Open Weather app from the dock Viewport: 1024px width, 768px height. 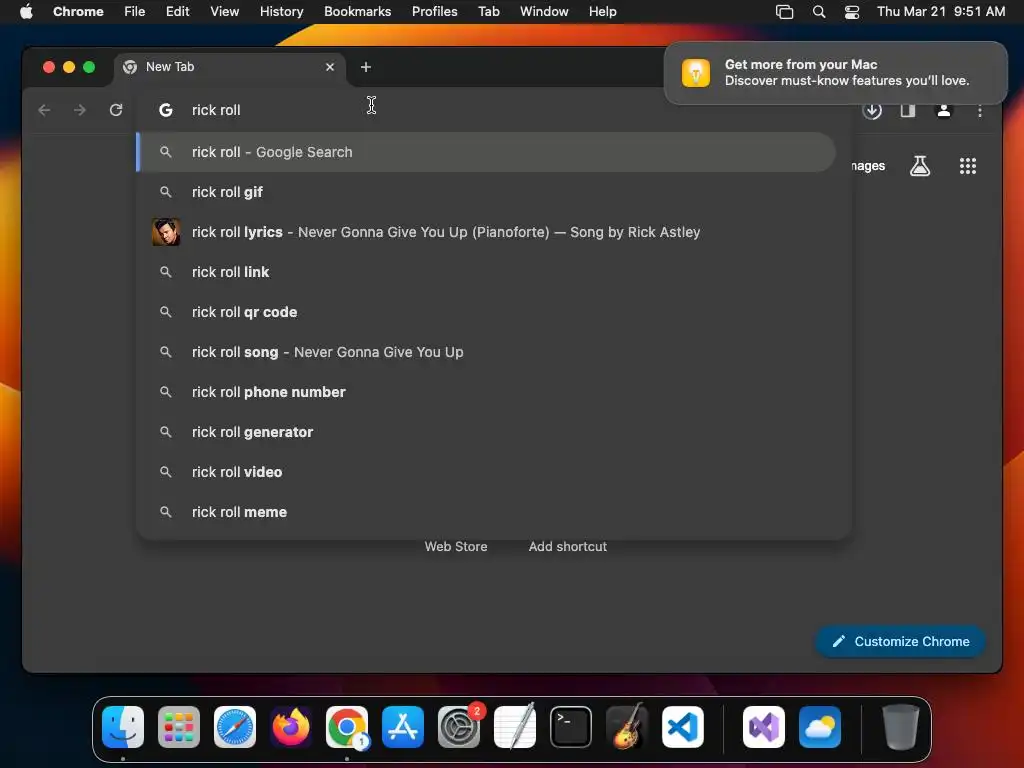click(820, 727)
